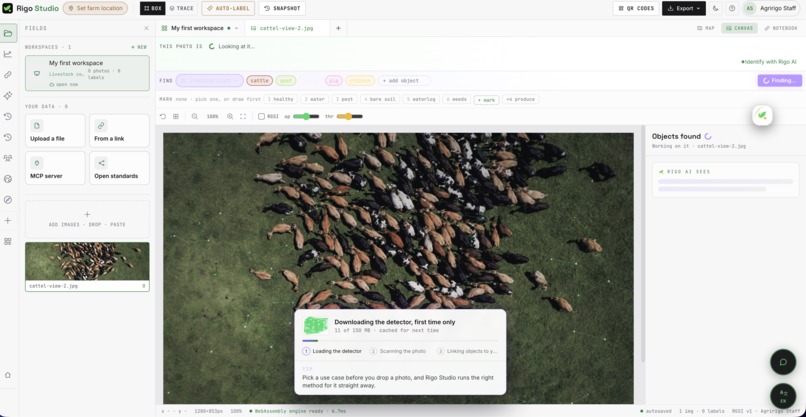Add a new tab with plus

[338, 28]
